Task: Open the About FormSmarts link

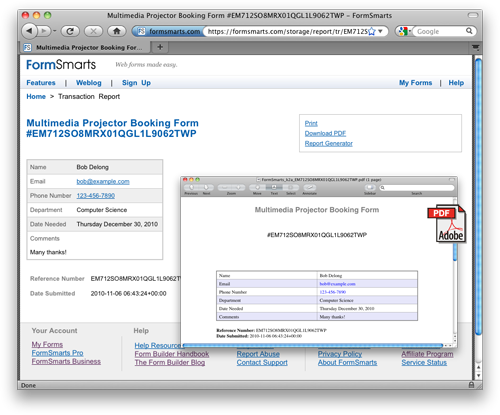Action: [347, 362]
